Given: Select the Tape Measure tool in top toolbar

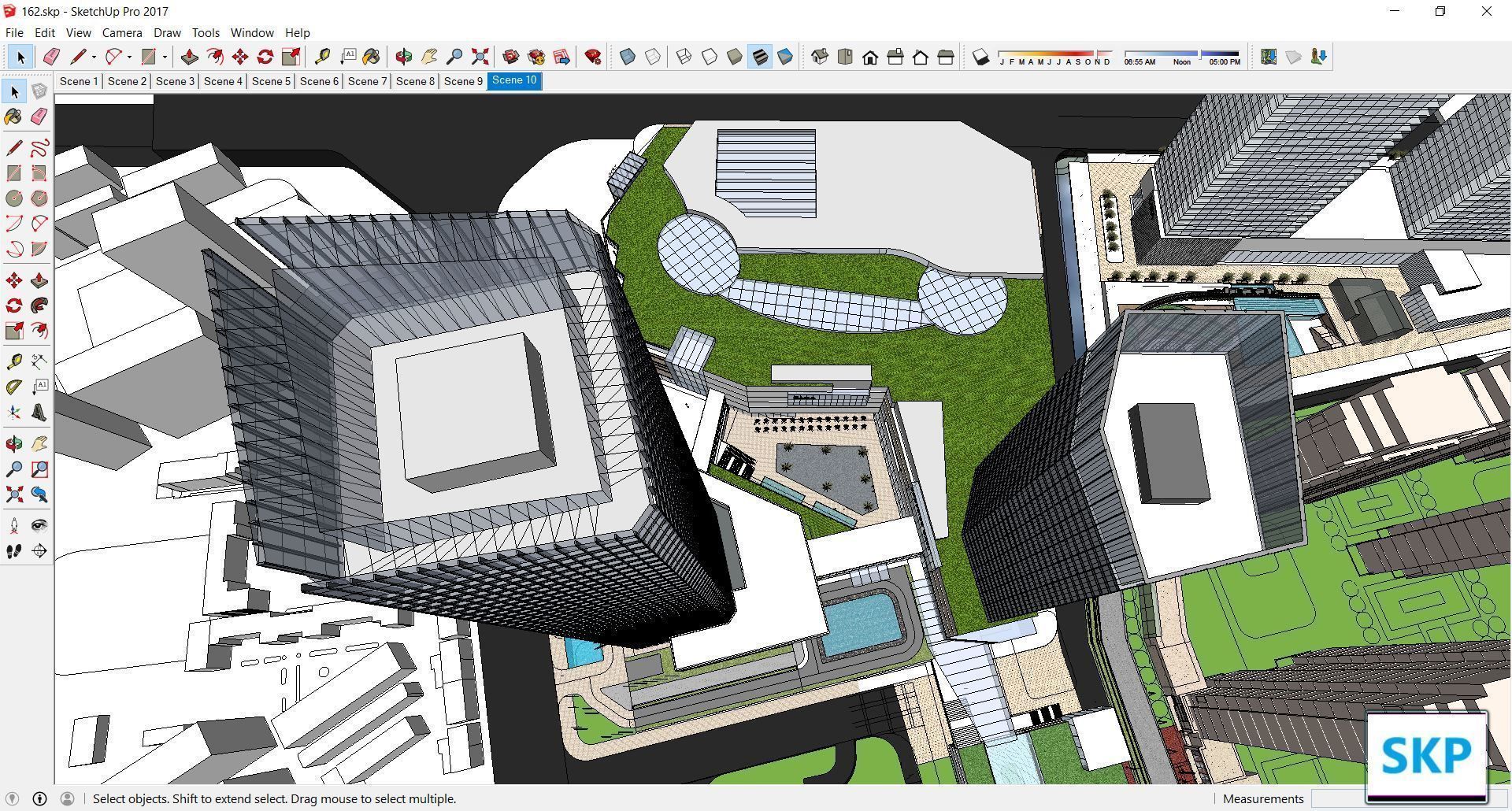Looking at the screenshot, I should (322, 57).
